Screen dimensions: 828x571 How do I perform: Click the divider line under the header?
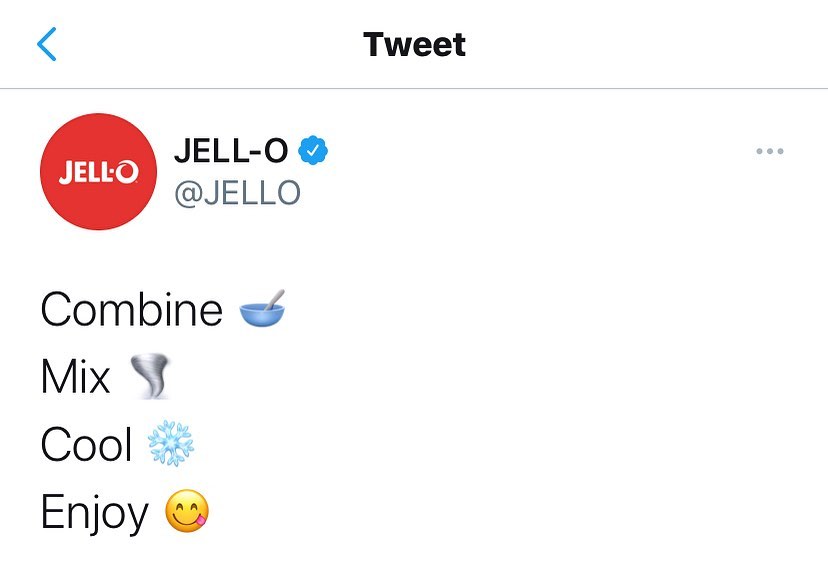(414, 89)
